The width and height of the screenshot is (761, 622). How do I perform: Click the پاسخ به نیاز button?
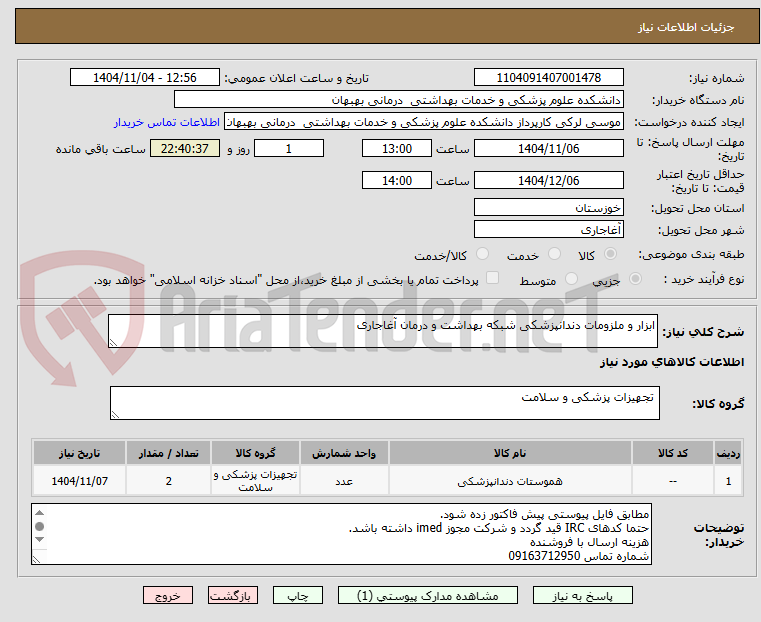pyautogui.click(x=582, y=595)
